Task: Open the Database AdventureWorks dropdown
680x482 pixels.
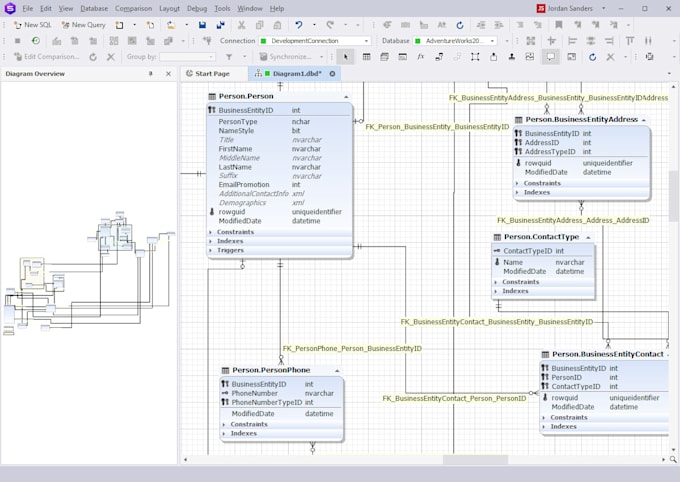Action: click(x=493, y=41)
